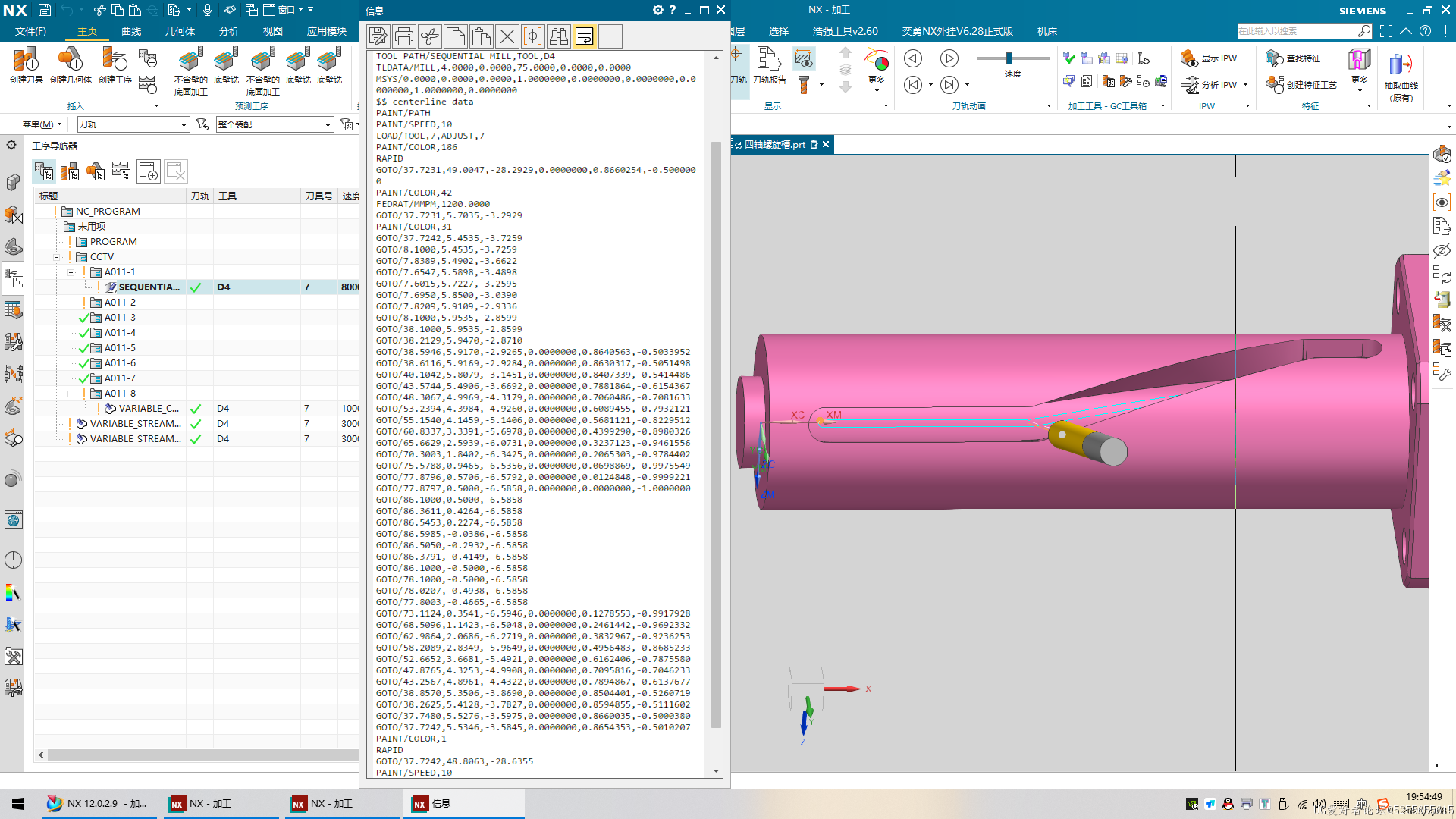Click the 显示 IPW button
The width and height of the screenshot is (1456, 819).
pos(1209,58)
